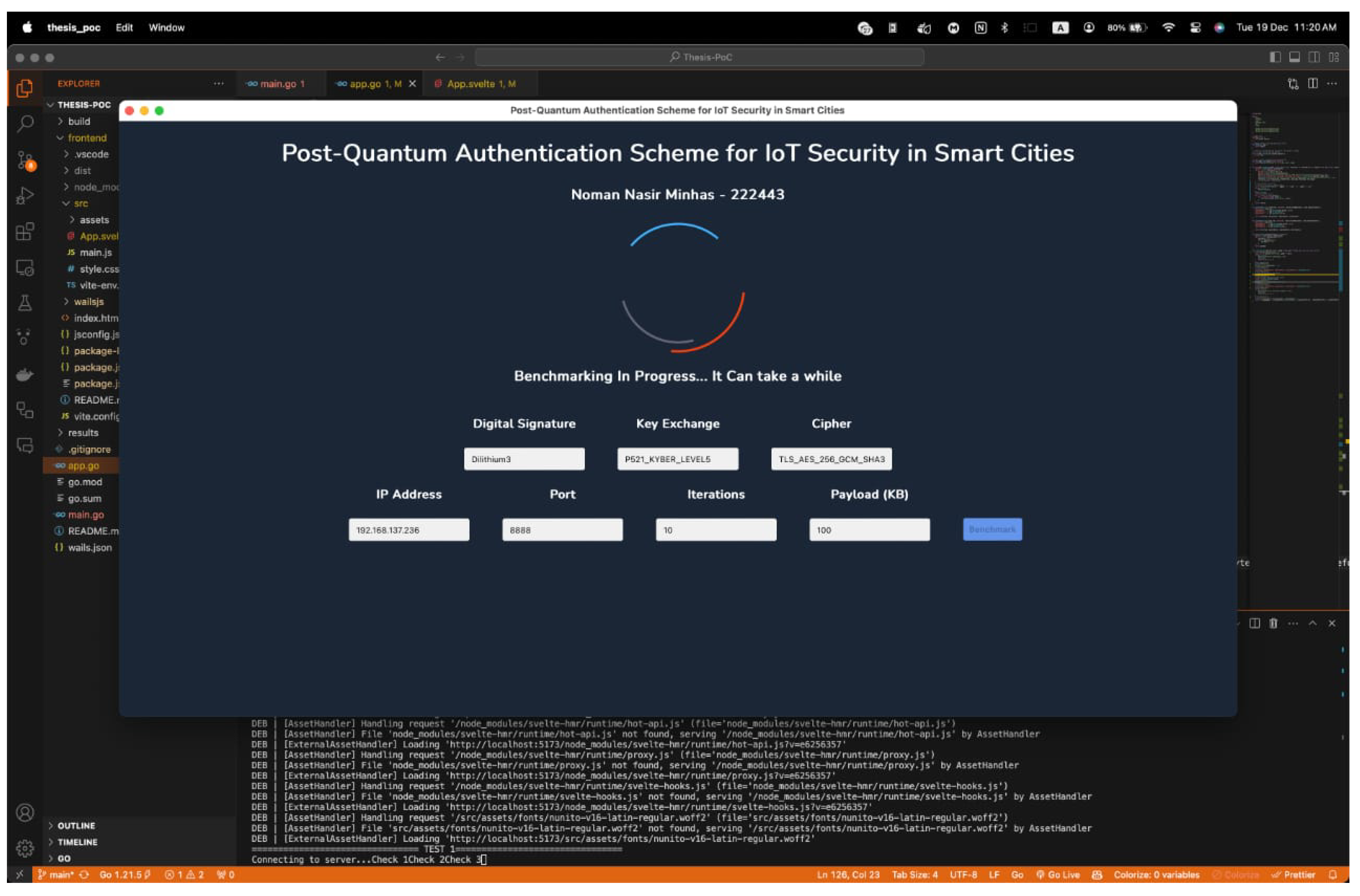Viewport: 1360px width, 896px height.
Task: Collapse the frontend folder
Action: point(87,138)
